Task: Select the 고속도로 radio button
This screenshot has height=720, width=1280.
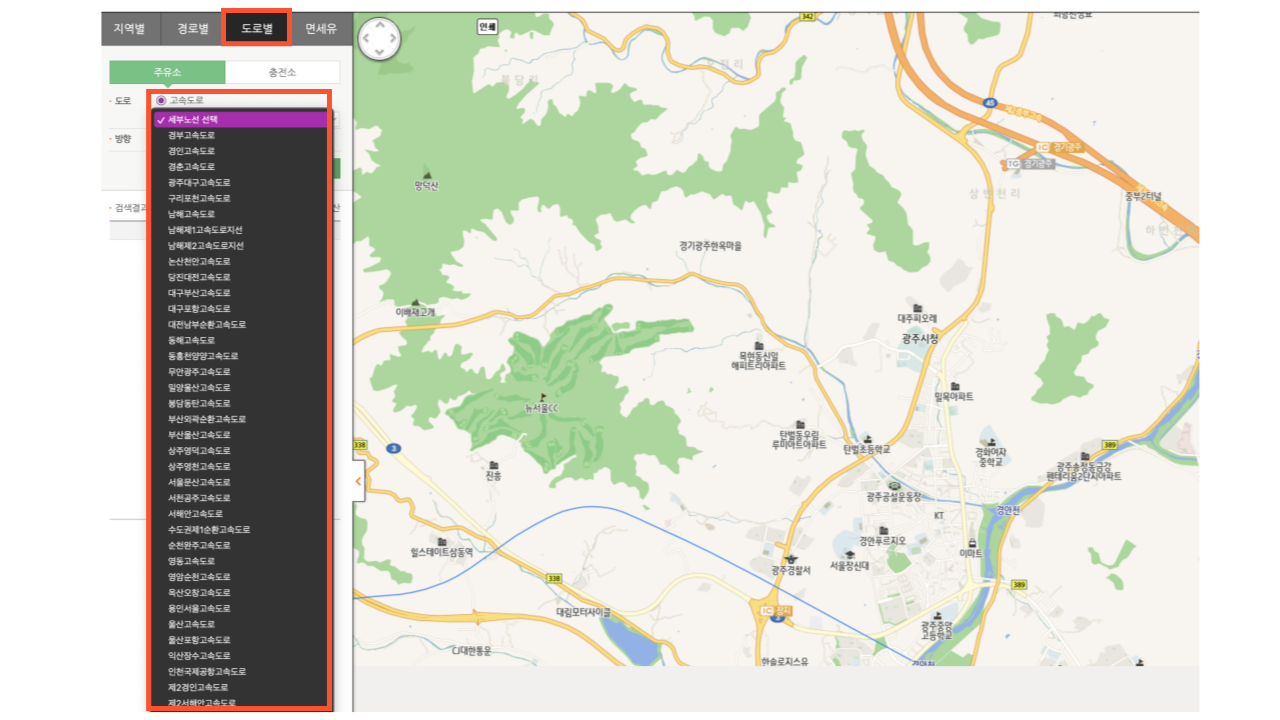Action: (161, 100)
